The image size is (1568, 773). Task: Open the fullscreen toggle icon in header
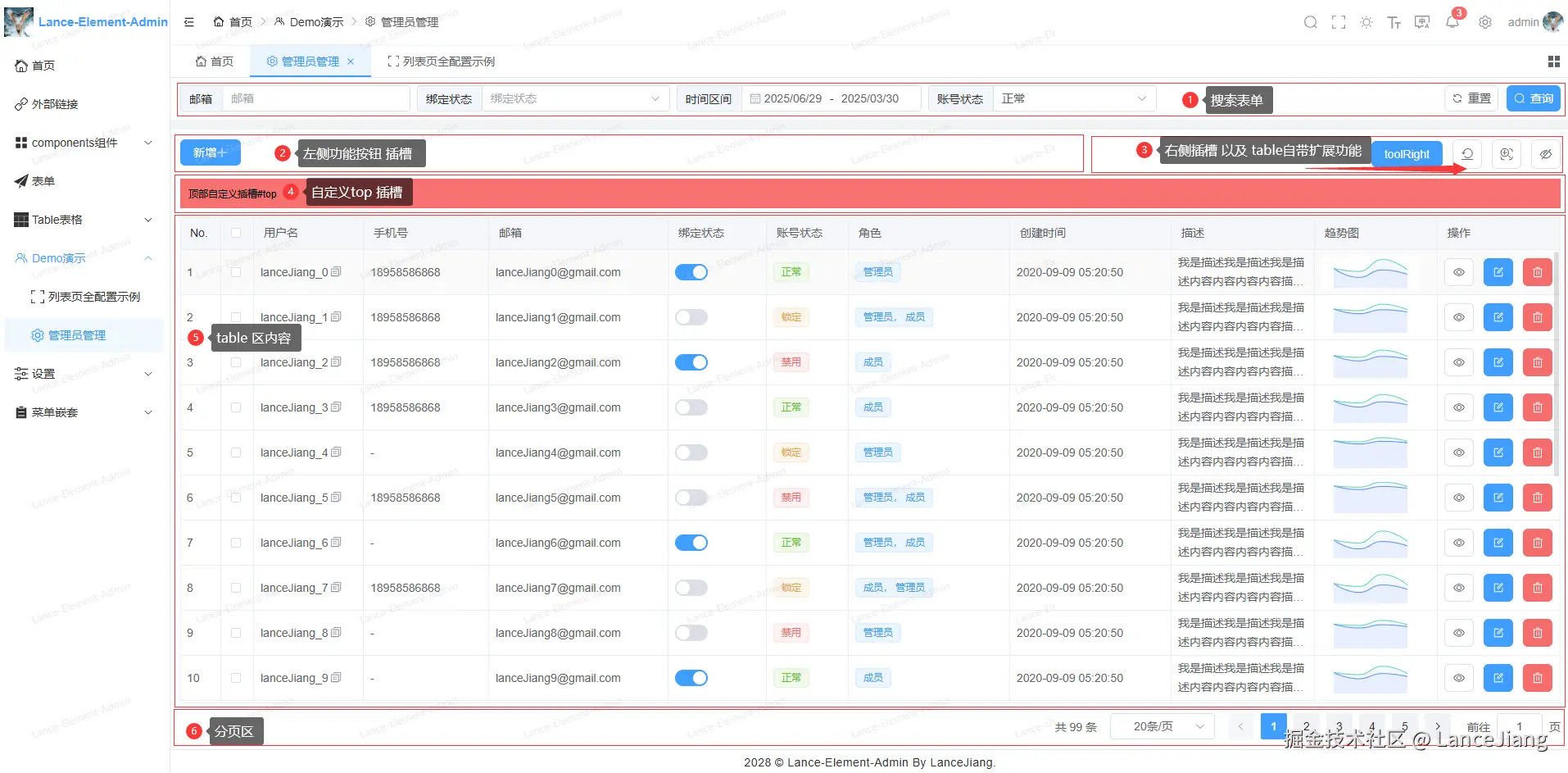pyautogui.click(x=1339, y=22)
